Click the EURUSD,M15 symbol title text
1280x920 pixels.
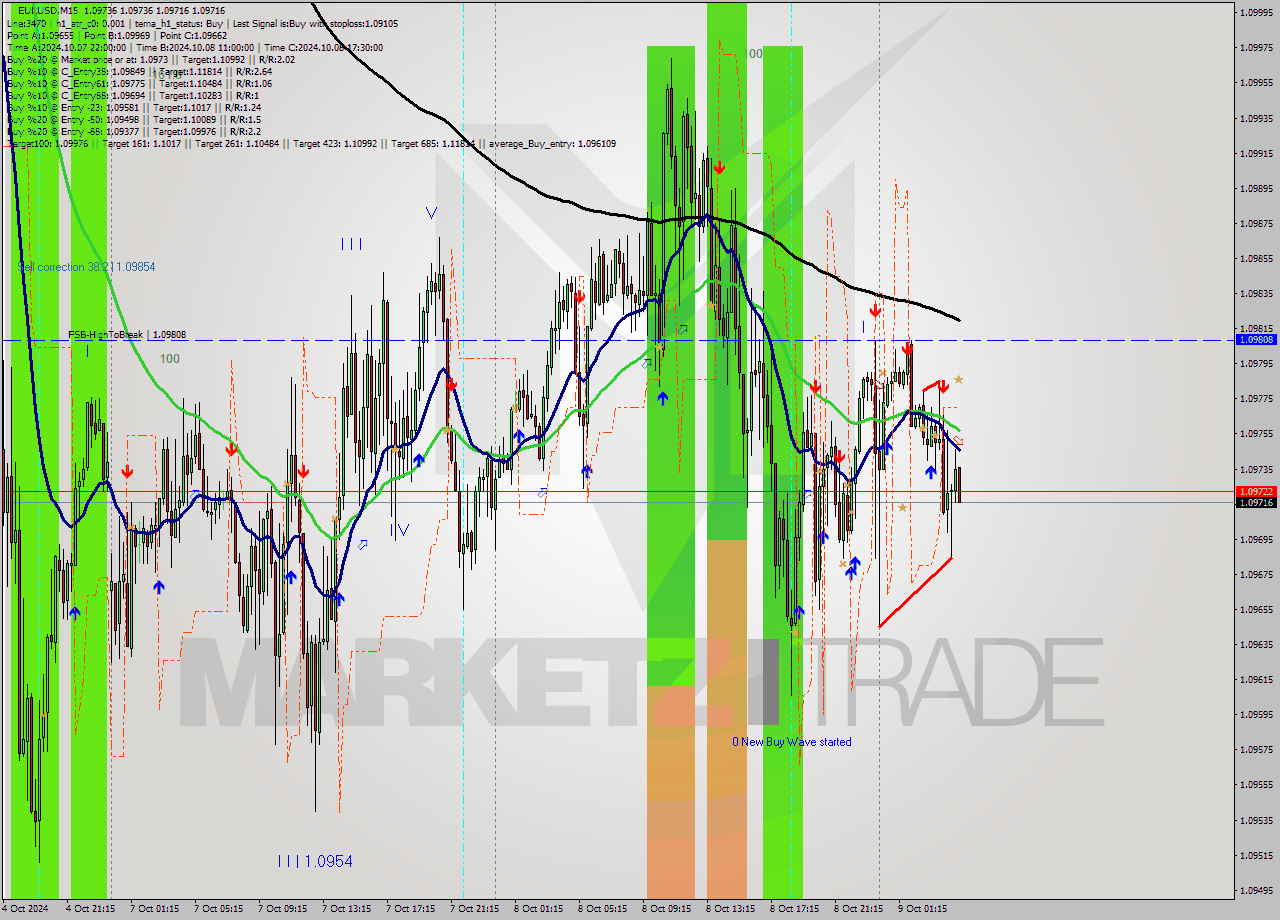point(121,10)
